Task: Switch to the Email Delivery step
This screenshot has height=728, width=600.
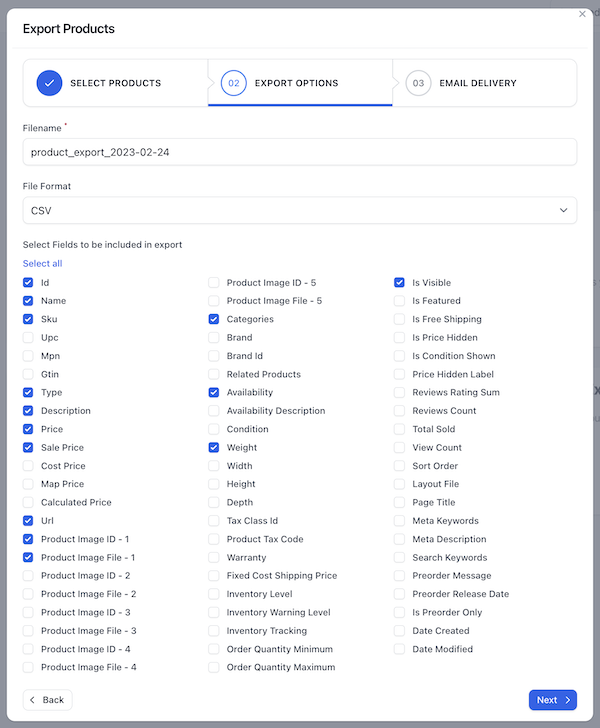Action: coord(485,83)
